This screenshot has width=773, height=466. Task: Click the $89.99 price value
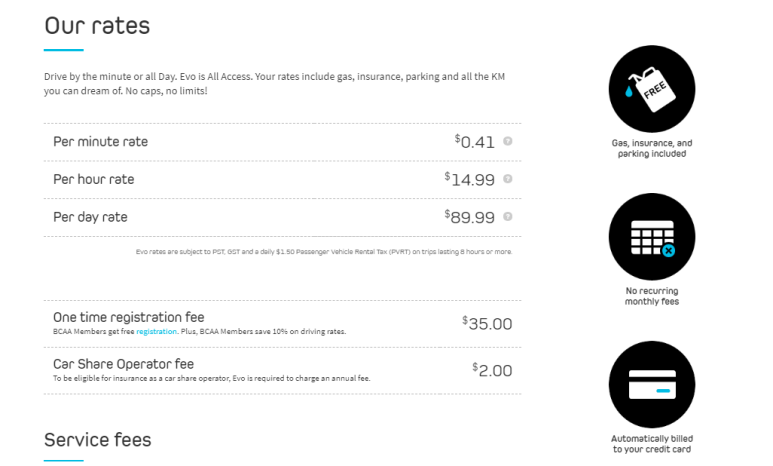pos(469,216)
